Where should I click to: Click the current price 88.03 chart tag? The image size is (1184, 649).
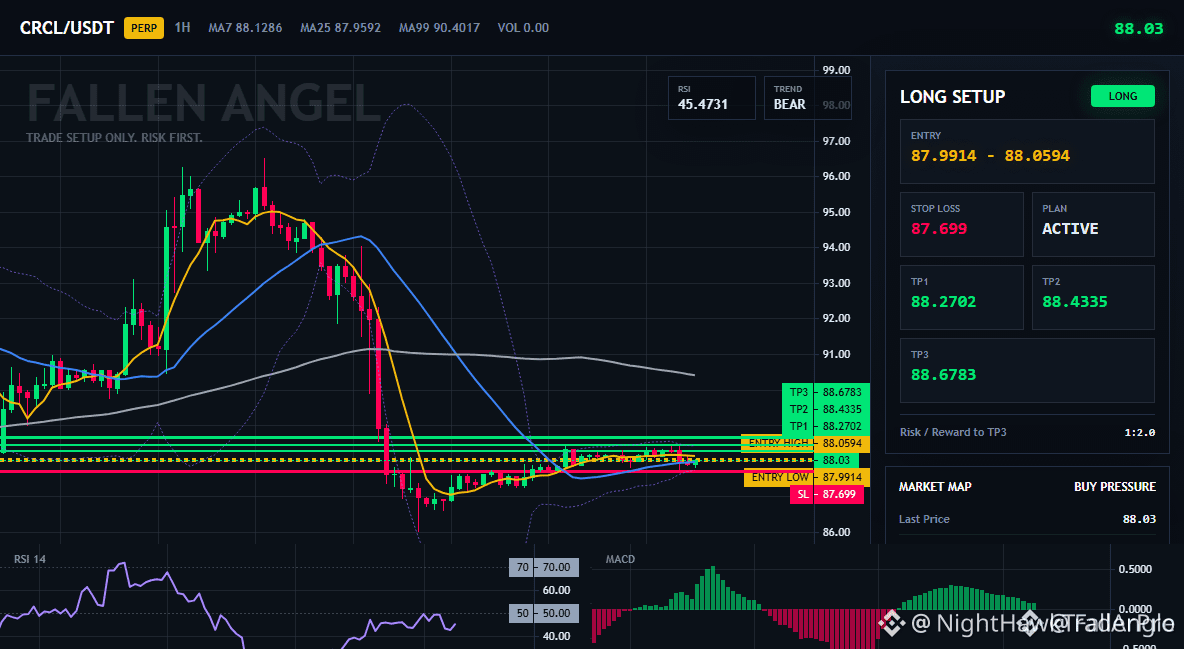(837, 460)
